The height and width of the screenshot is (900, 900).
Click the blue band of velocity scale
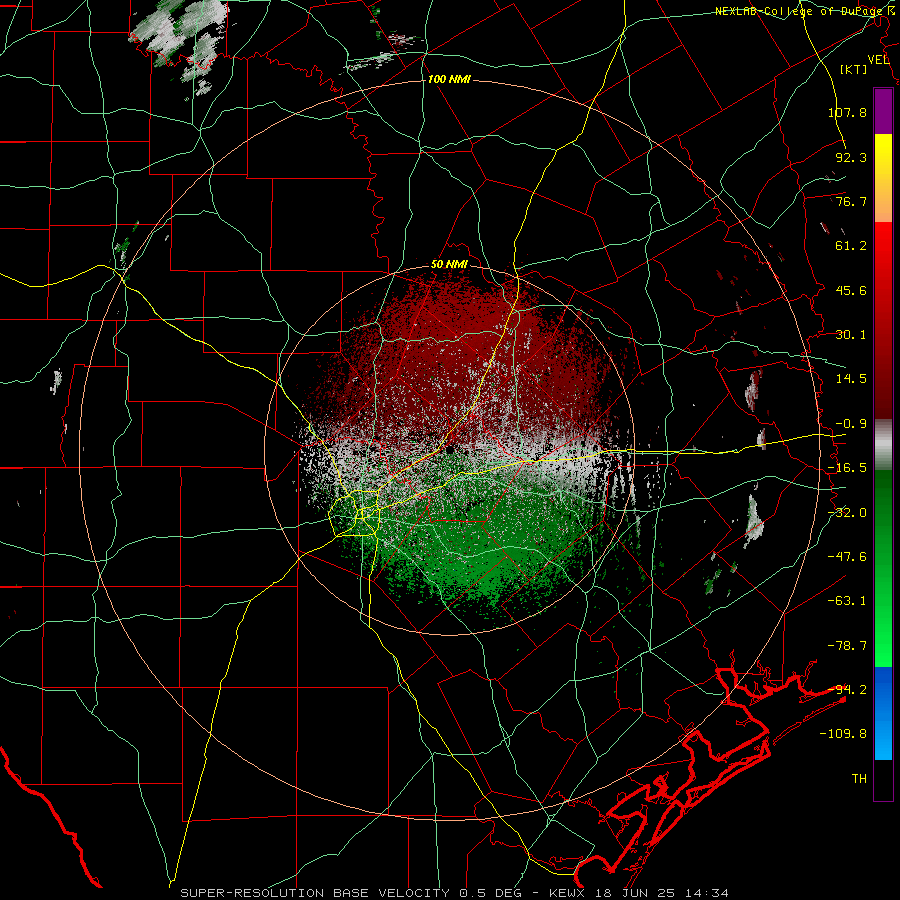click(x=883, y=713)
